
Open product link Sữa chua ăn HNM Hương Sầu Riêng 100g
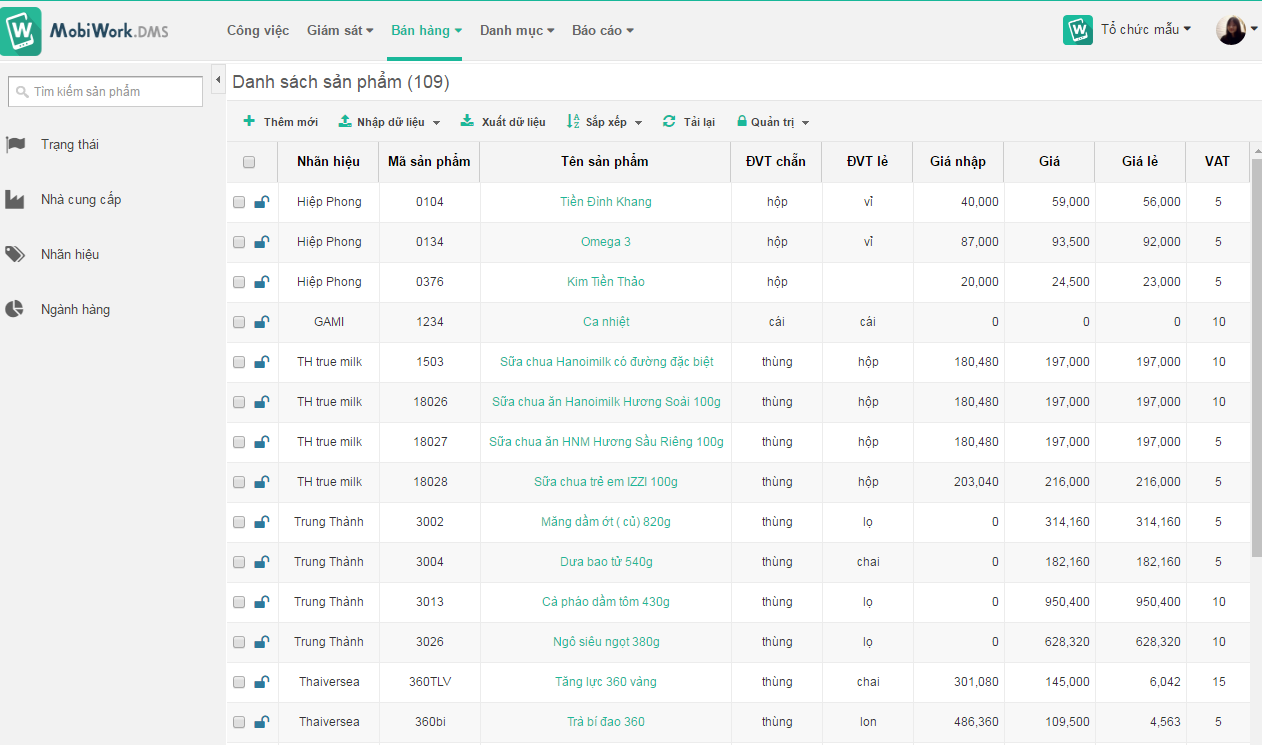tap(606, 442)
